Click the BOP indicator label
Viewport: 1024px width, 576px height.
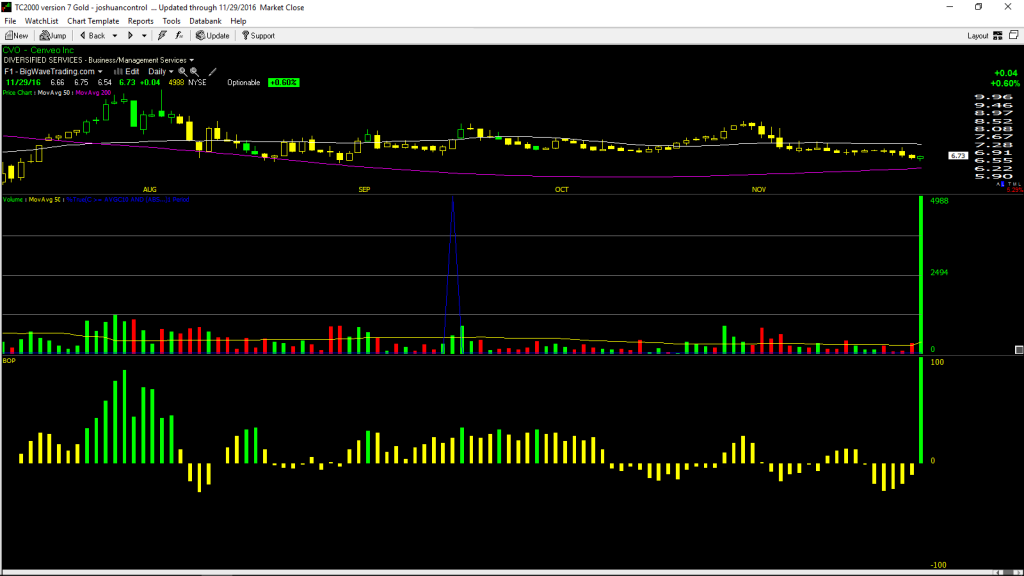click(9, 360)
